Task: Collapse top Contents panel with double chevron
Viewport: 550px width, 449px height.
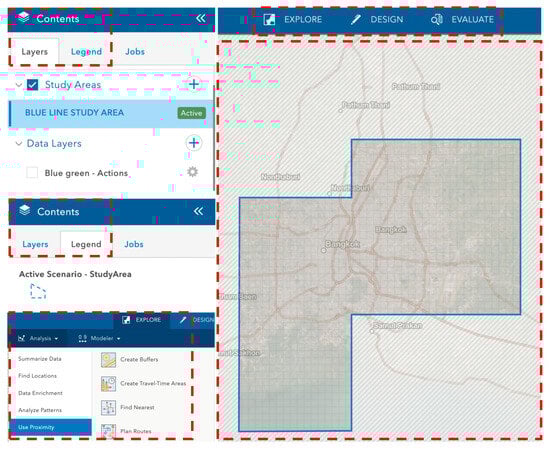Action: click(x=201, y=18)
